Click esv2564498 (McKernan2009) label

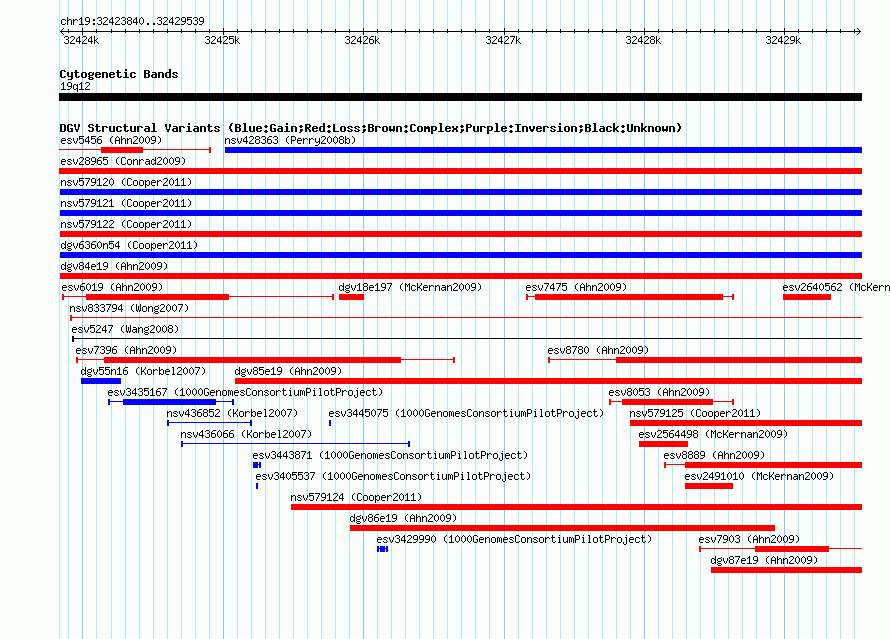pos(713,434)
